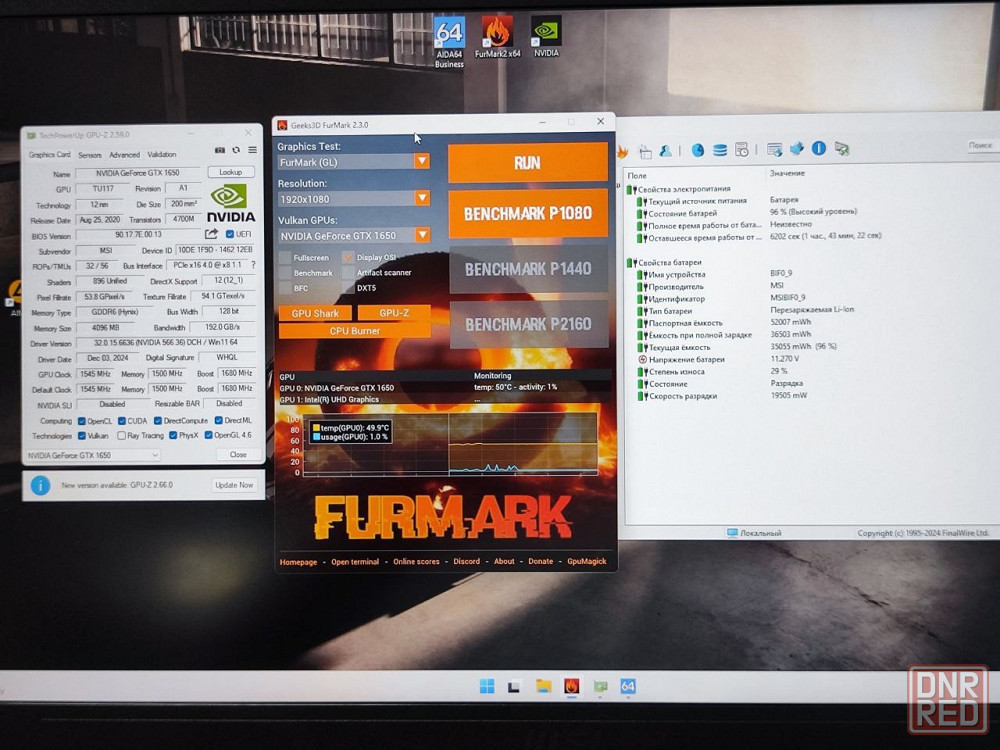Click the BIOS version share/export icon

pos(211,234)
